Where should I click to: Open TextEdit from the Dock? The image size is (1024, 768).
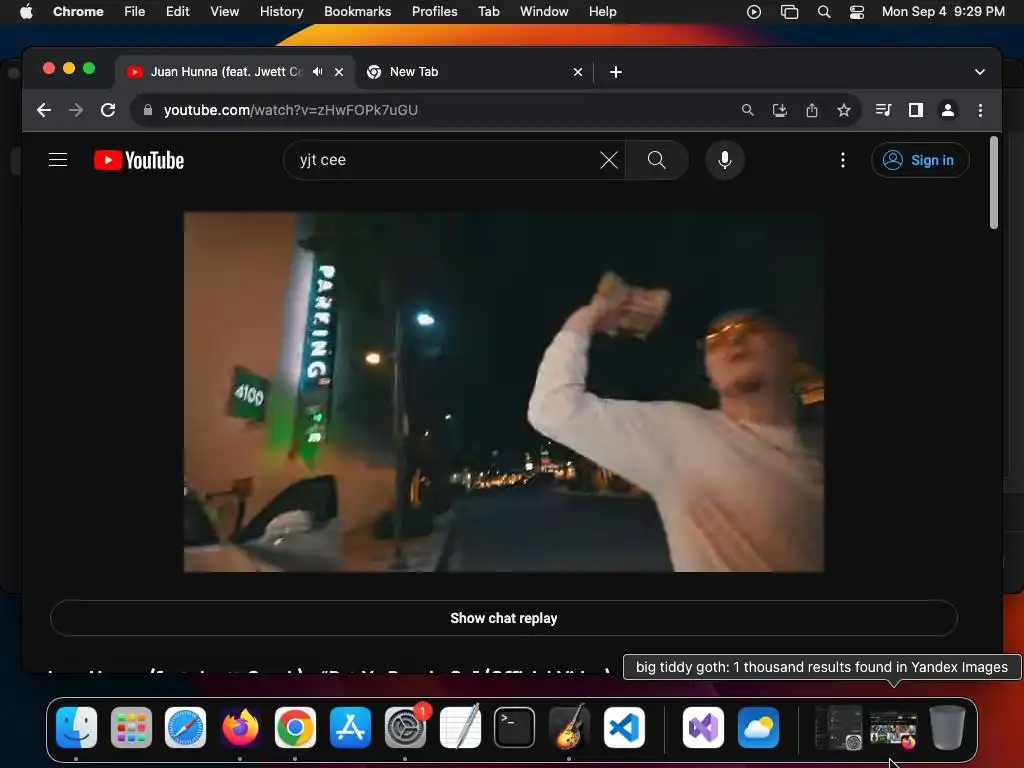pos(460,727)
